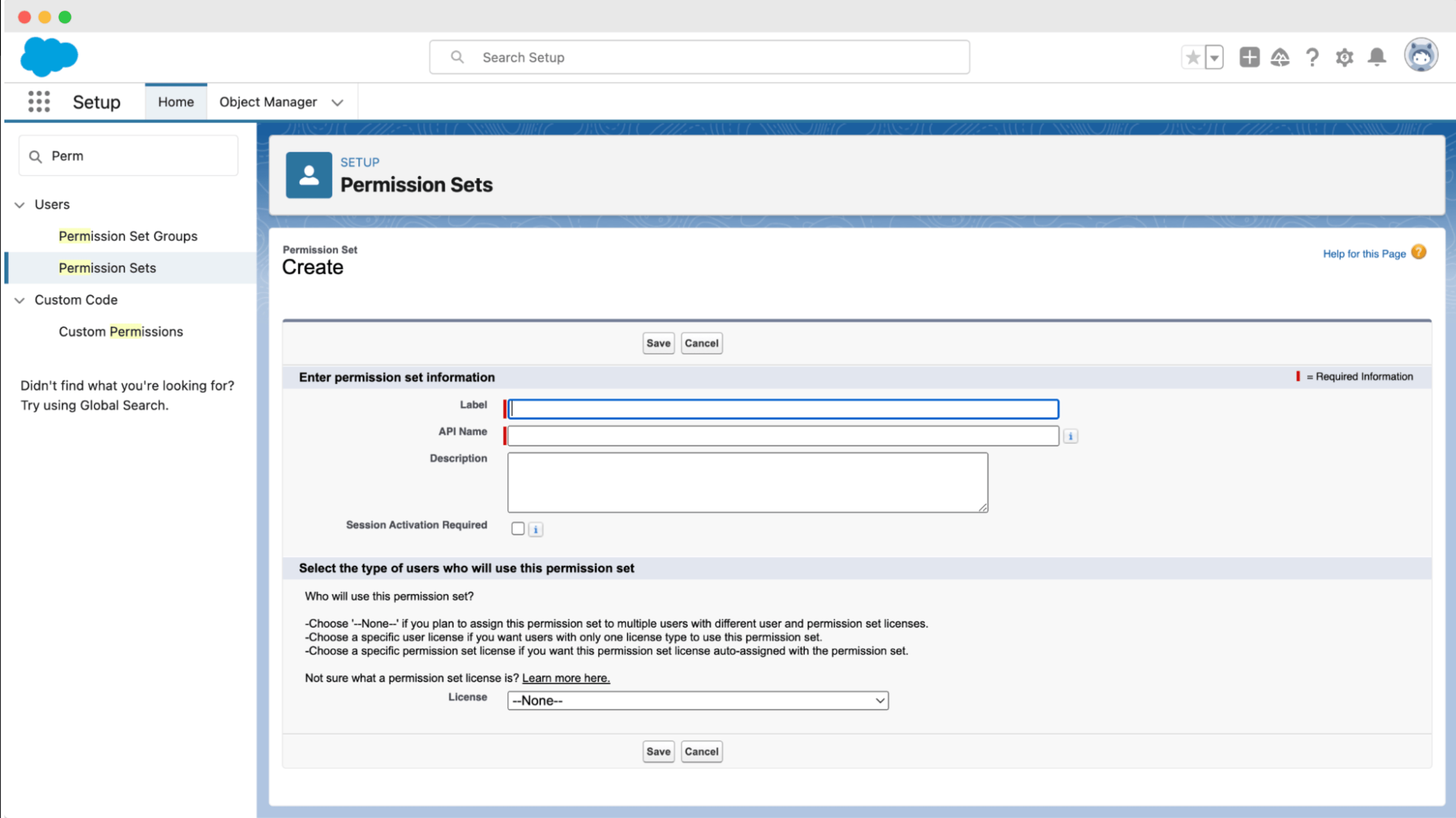Open Global Actions plus icon

[x=1249, y=57]
